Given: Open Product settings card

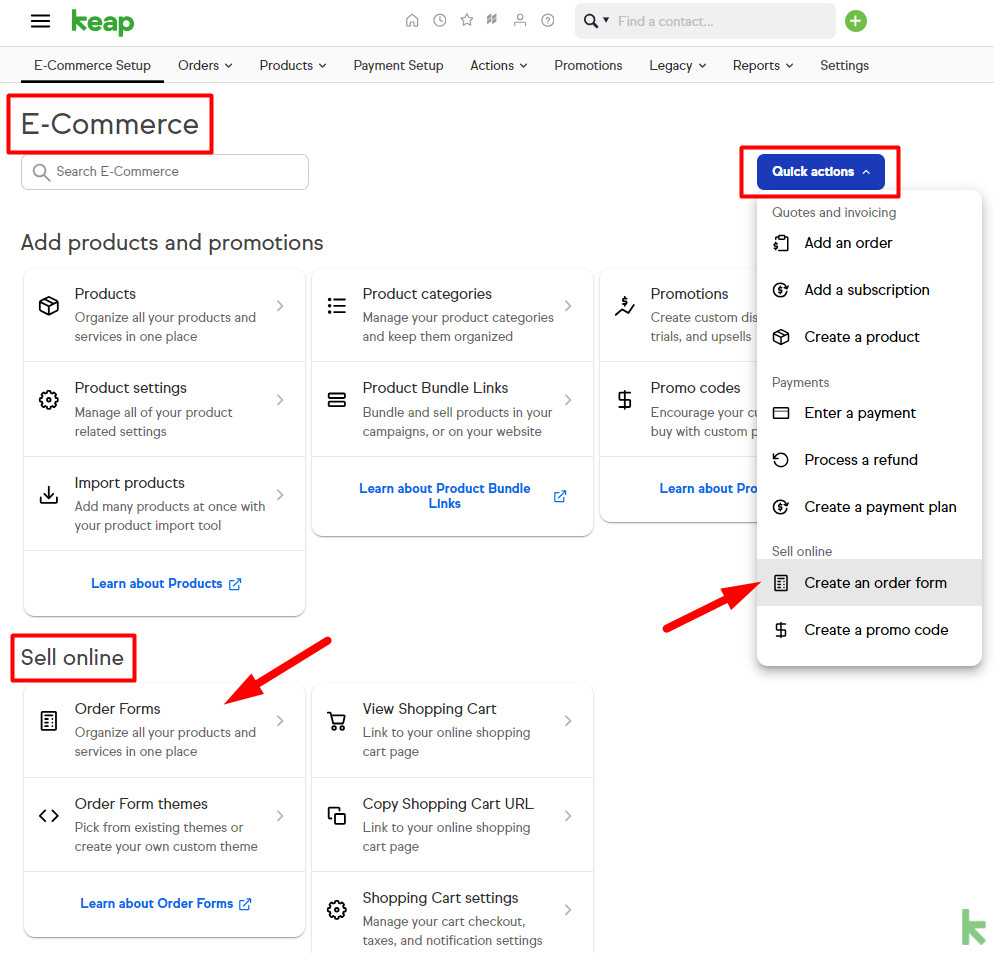Looking at the screenshot, I should 164,409.
